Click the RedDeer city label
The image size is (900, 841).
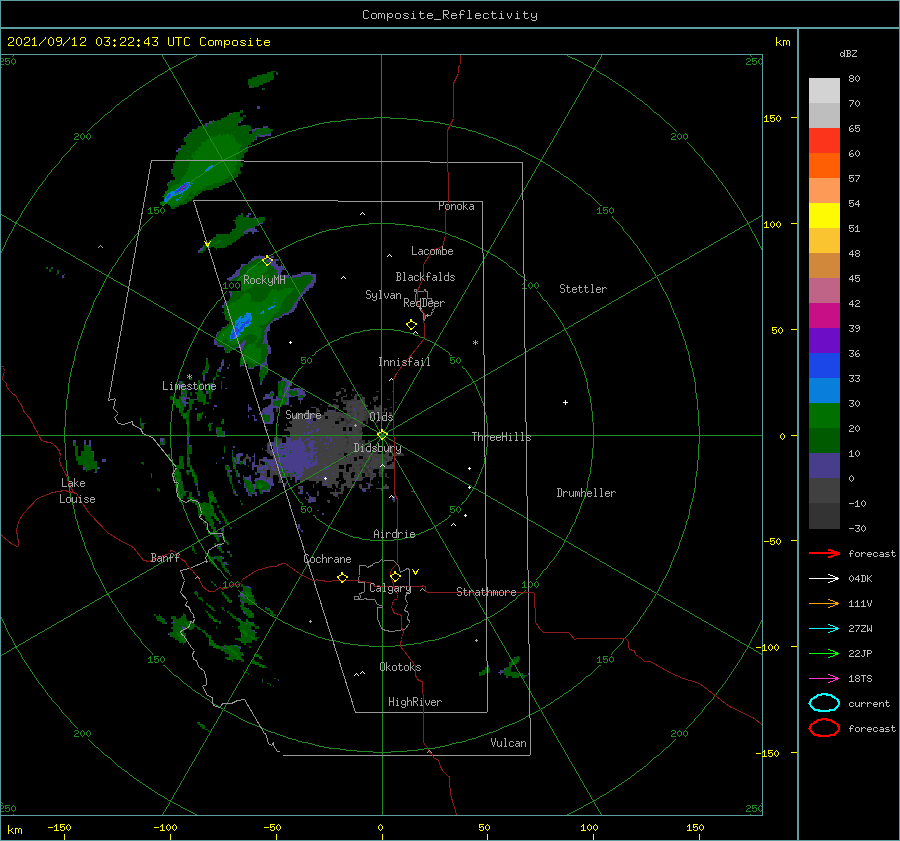424,303
